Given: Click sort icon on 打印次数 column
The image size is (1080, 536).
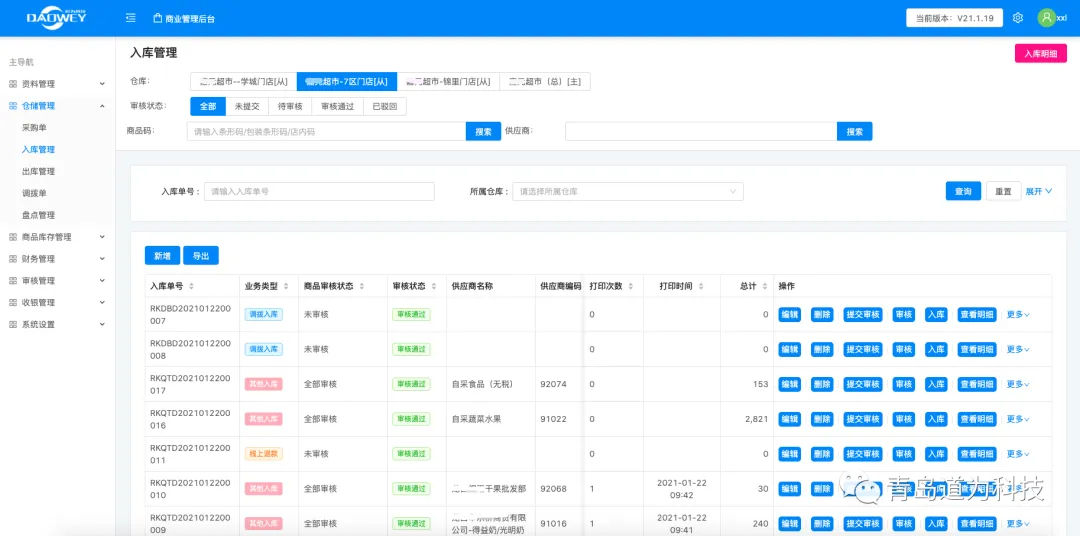Looking at the screenshot, I should point(631,286).
